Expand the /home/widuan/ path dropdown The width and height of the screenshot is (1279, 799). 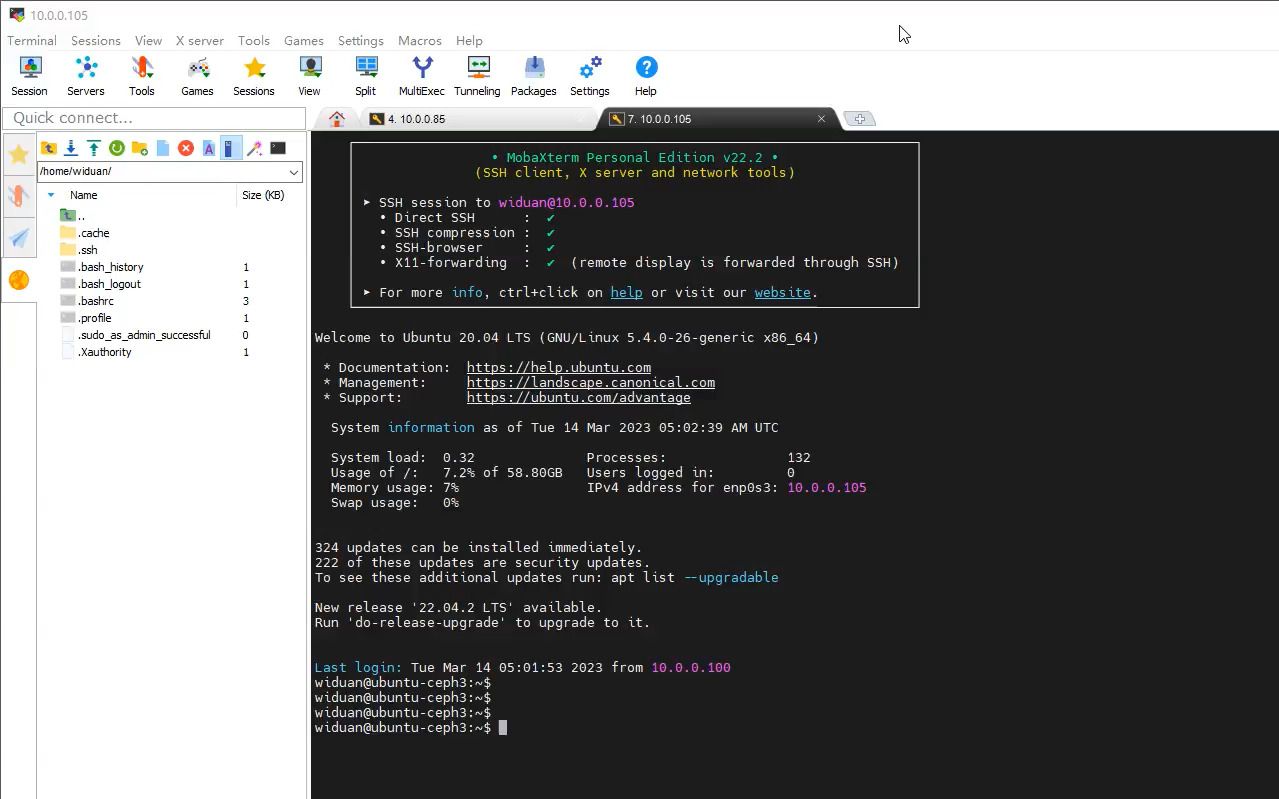(x=293, y=172)
